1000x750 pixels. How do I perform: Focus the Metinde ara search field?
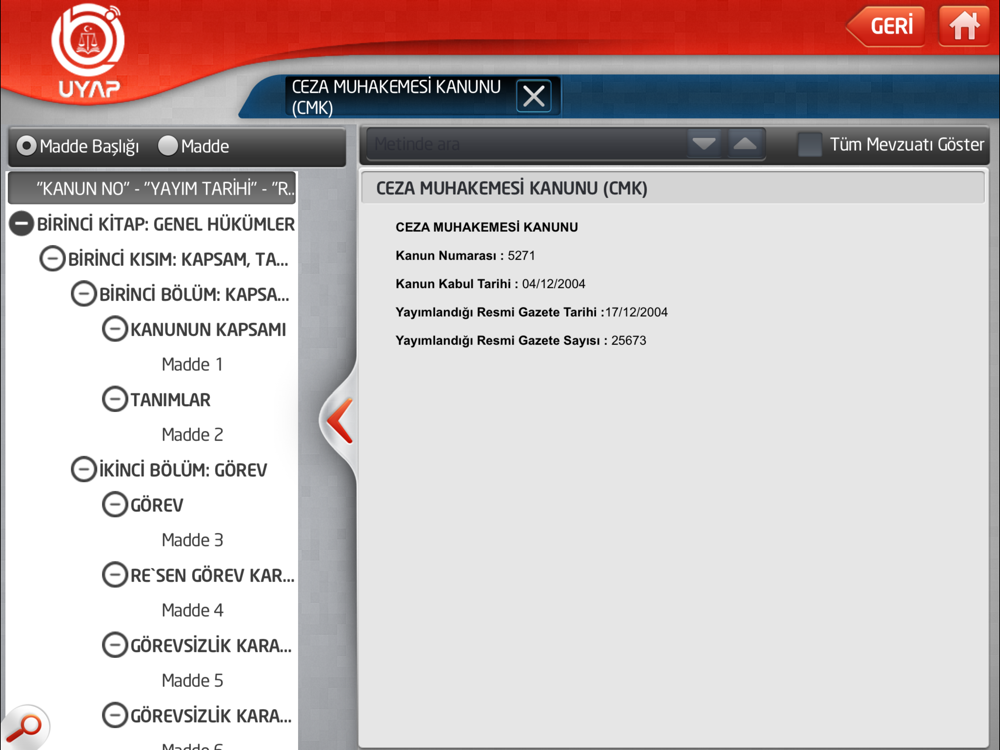click(526, 144)
